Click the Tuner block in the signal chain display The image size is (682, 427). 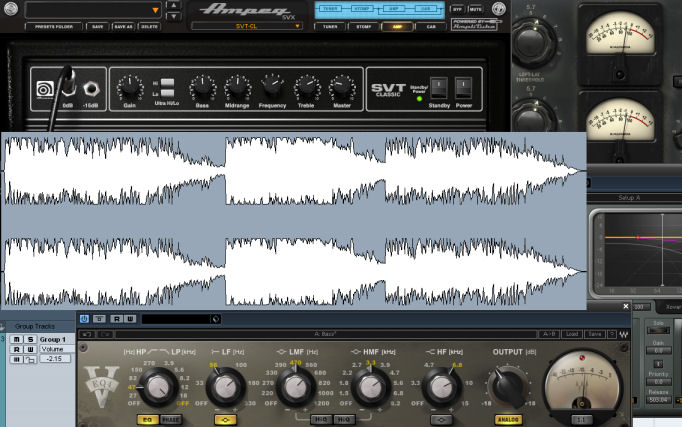coord(330,9)
